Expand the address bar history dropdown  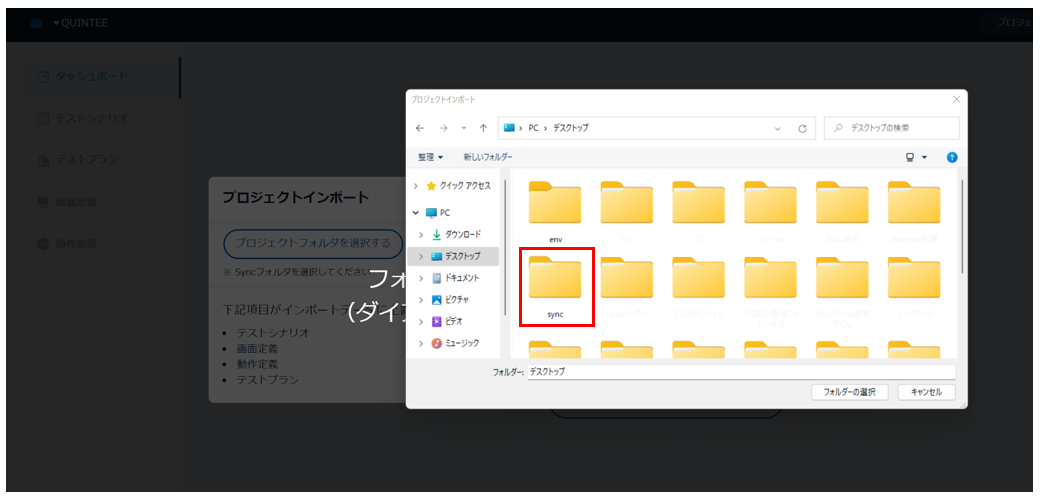coord(778,129)
